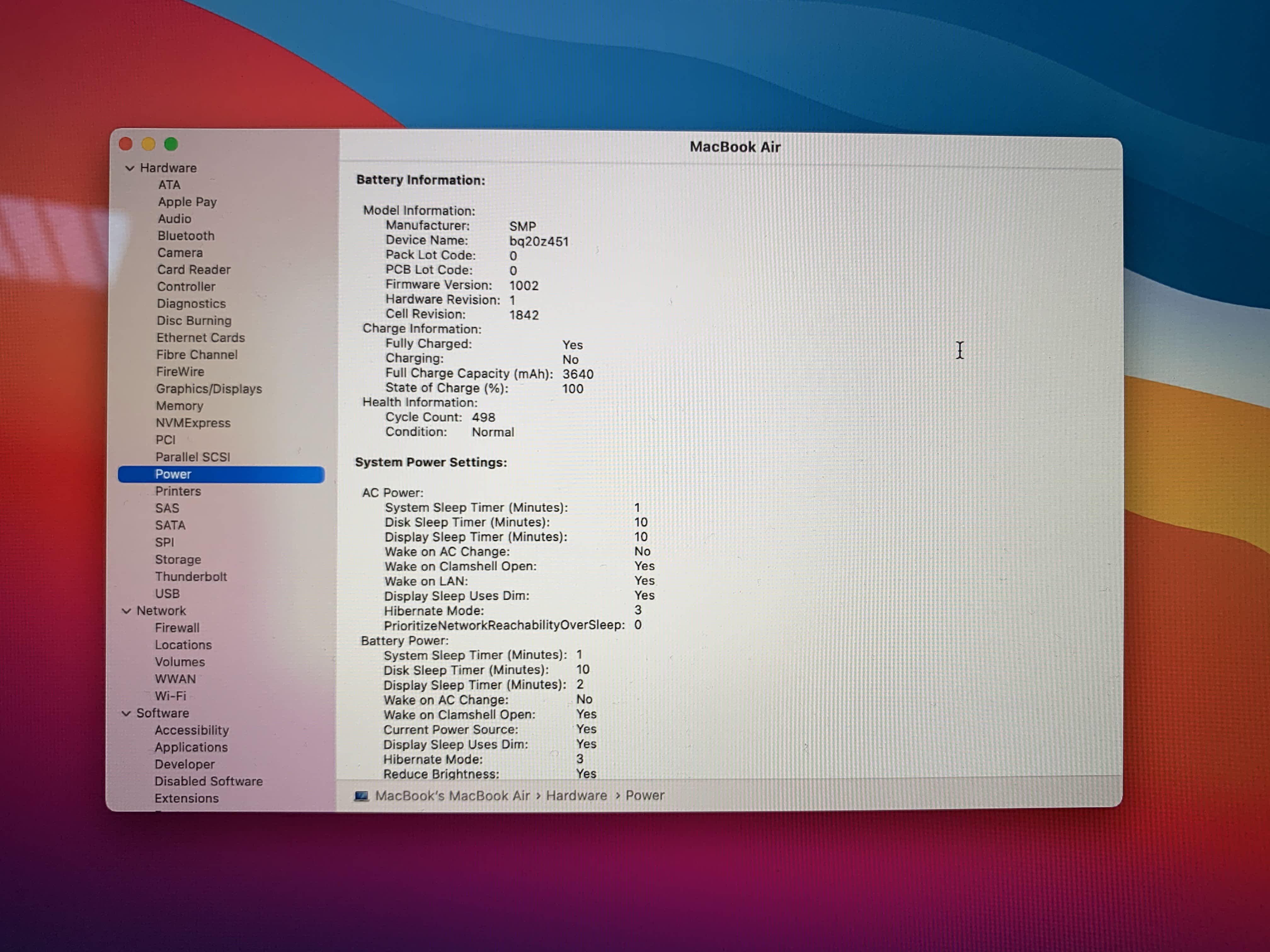
Task: Click Hardware in the bottom path bar
Action: click(x=576, y=796)
